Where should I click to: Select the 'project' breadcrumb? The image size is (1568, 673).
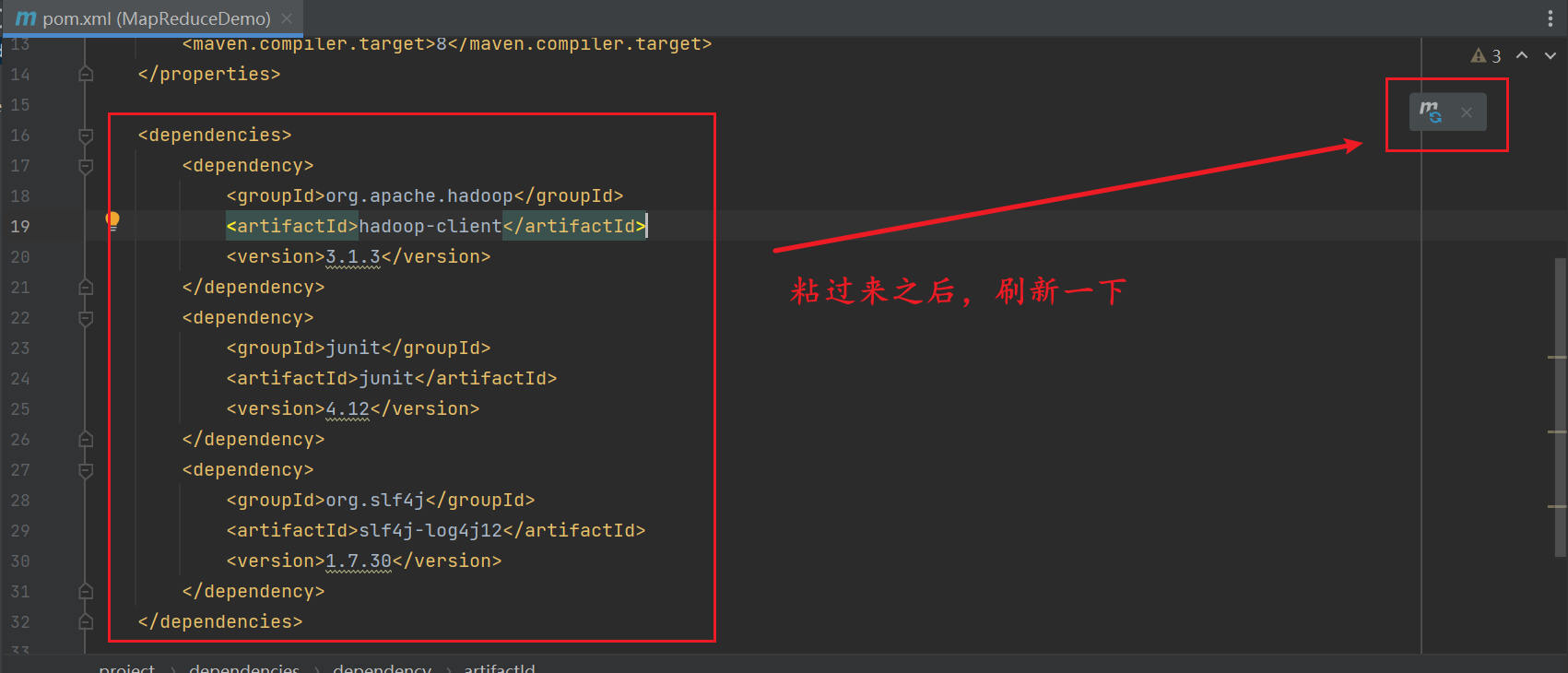click(x=127, y=667)
